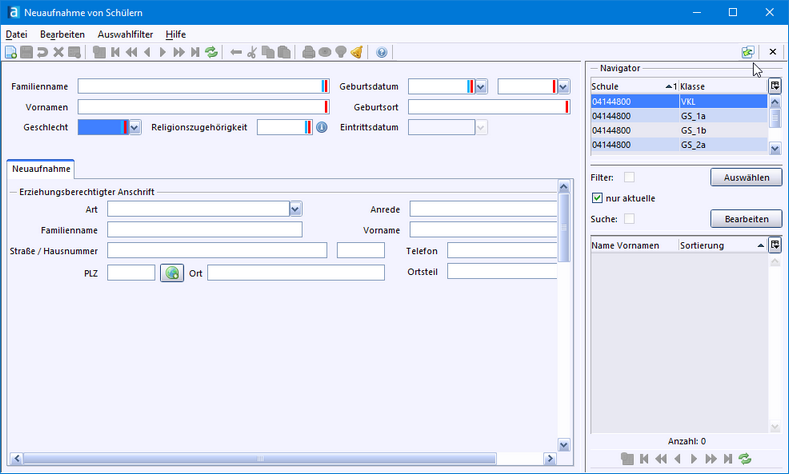Select the Neuaufnahme tab

[x=41, y=170]
